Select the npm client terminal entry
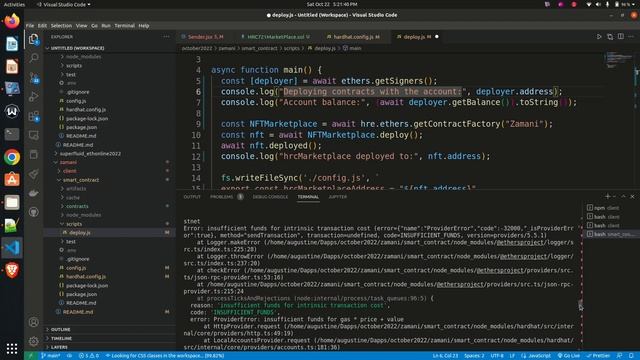Image resolution: width=640 pixels, height=360 pixels. pyautogui.click(x=606, y=208)
